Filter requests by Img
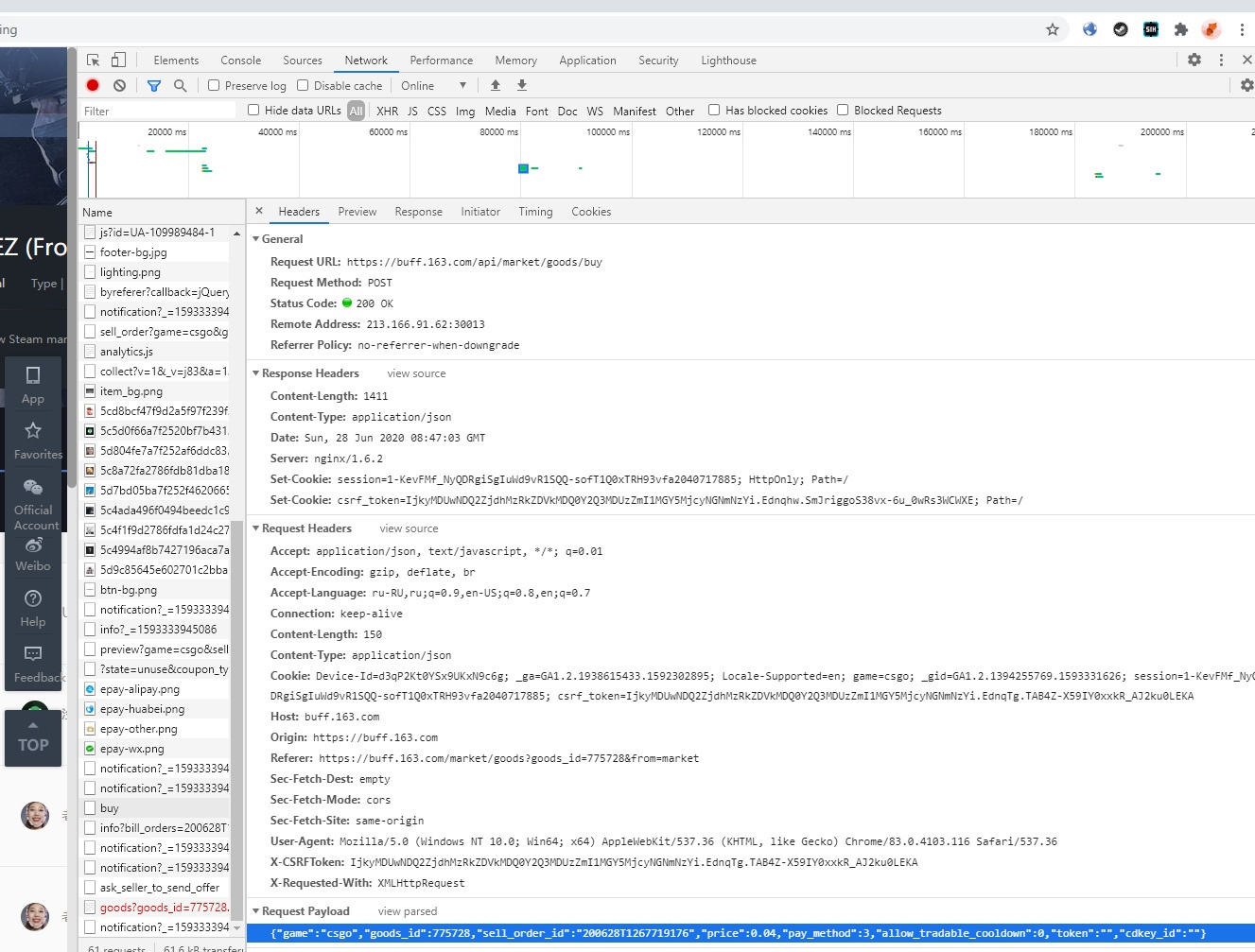Screen dimensions: 1255x952 tap(465, 111)
